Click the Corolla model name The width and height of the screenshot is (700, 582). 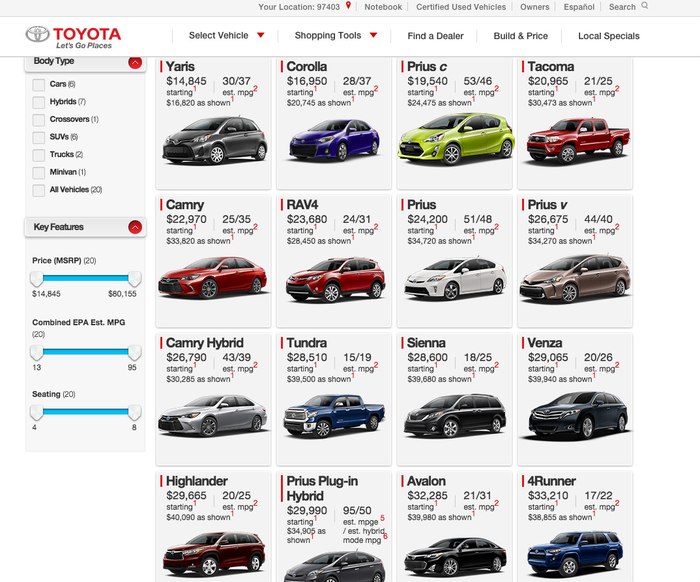tap(306, 67)
